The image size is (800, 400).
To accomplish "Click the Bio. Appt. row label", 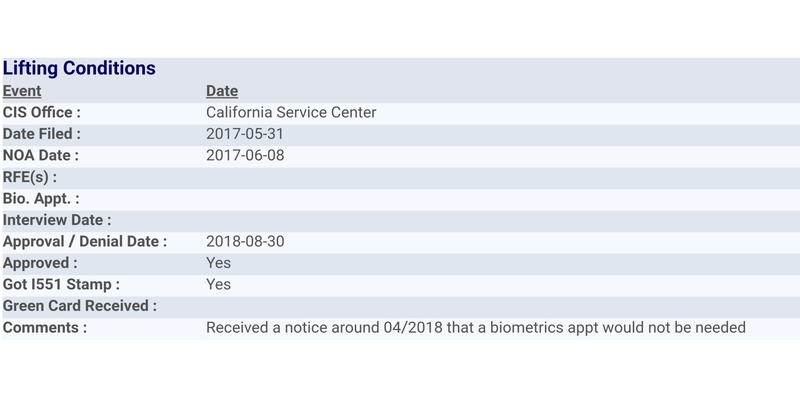I will click(x=41, y=198).
